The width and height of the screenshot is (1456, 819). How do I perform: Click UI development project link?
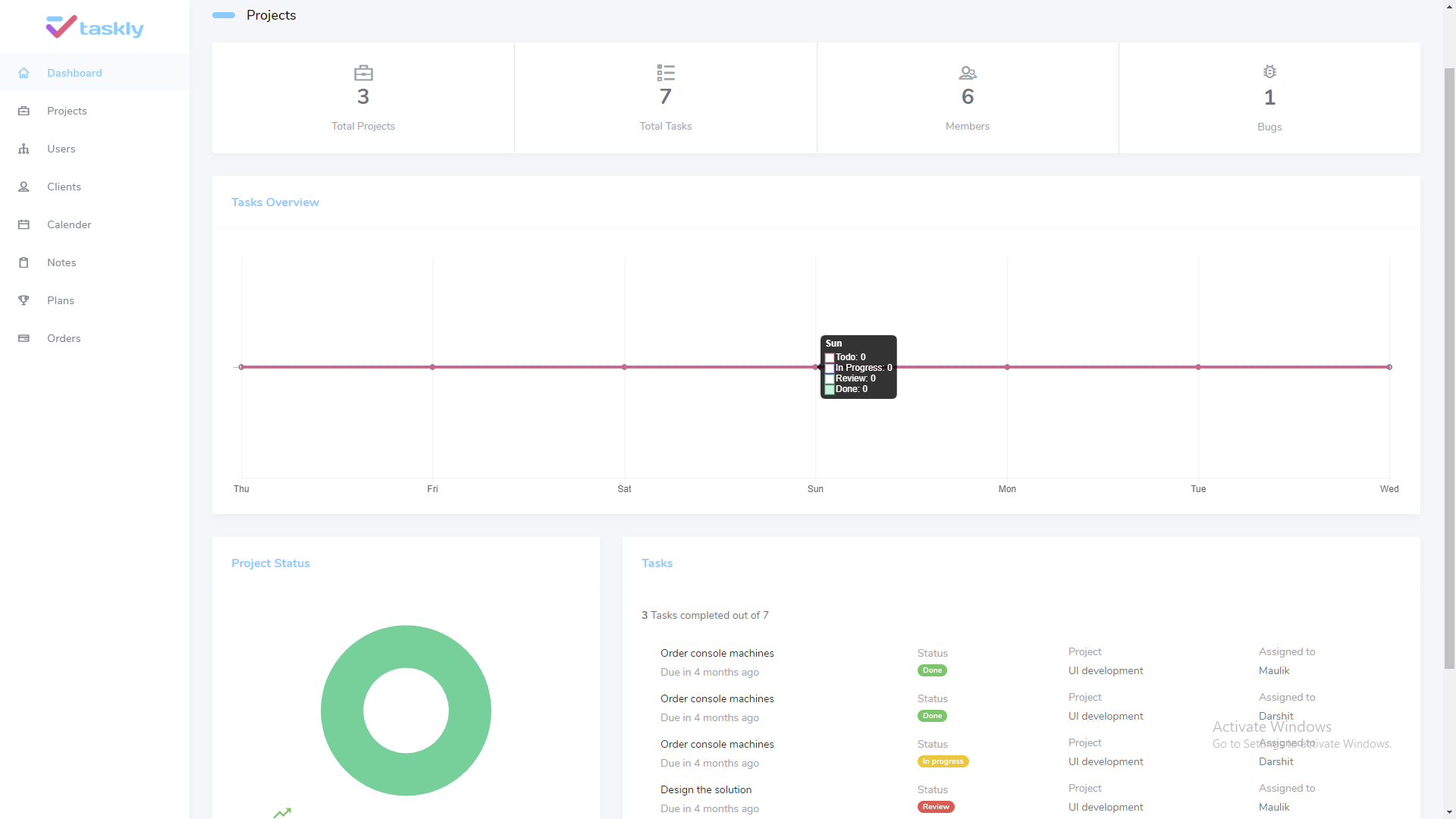(x=1105, y=670)
